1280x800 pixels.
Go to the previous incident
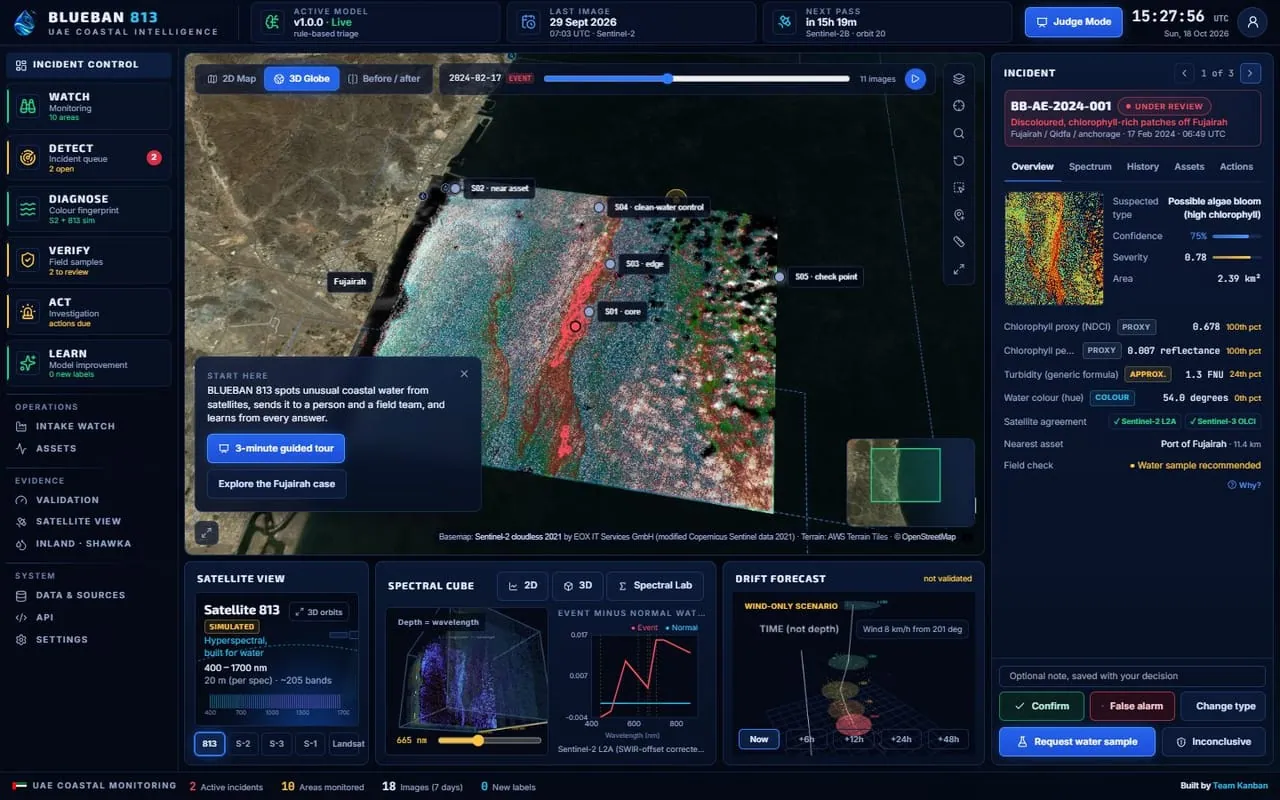point(1185,73)
